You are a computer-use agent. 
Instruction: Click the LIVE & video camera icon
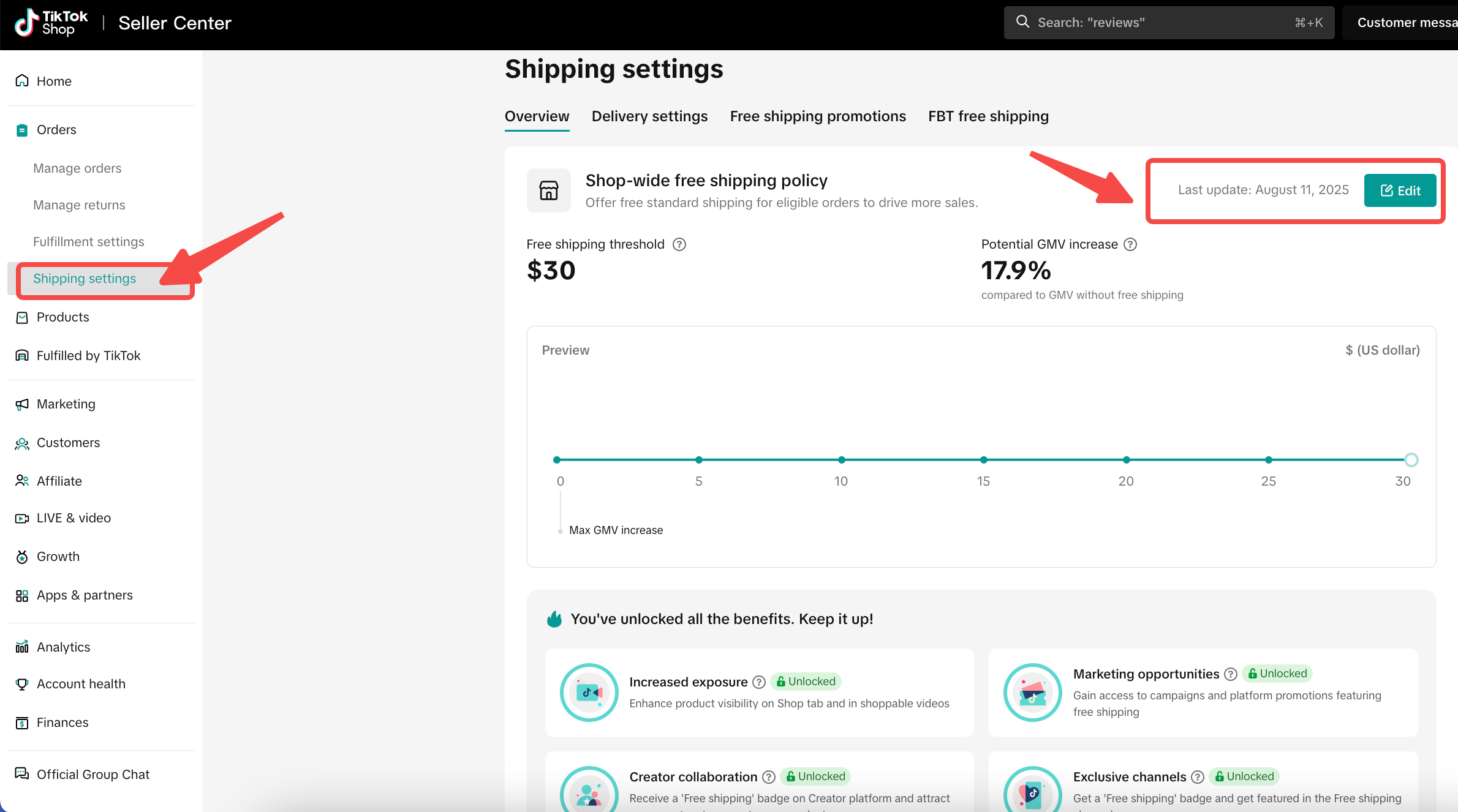pyautogui.click(x=22, y=518)
